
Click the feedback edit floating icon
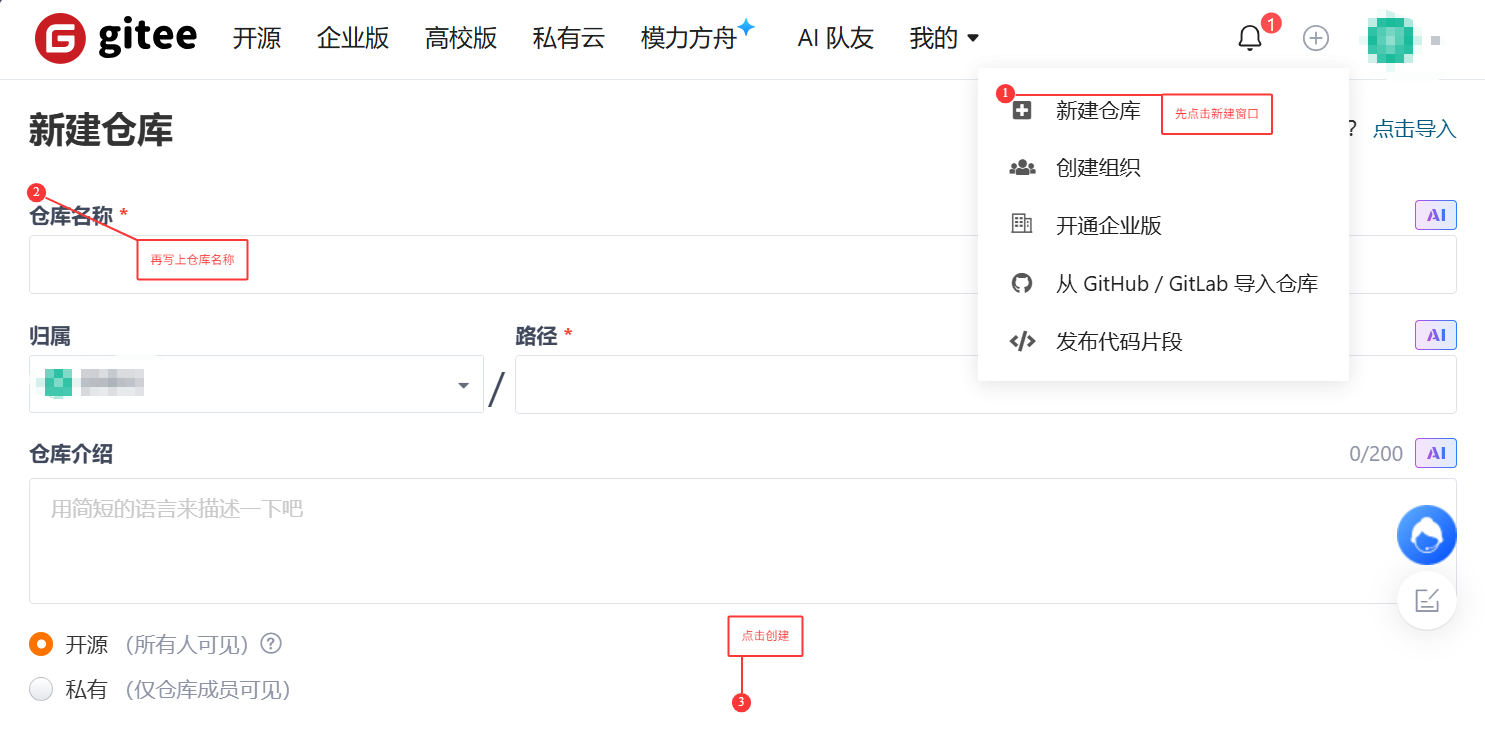[1426, 600]
